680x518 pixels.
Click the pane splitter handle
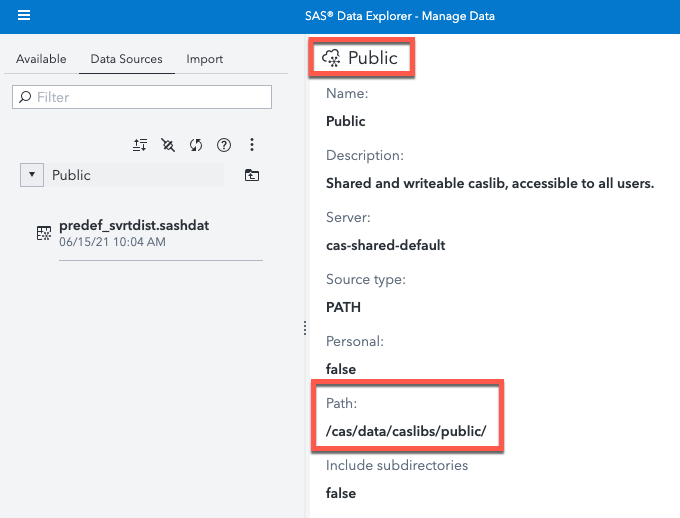[x=304, y=329]
